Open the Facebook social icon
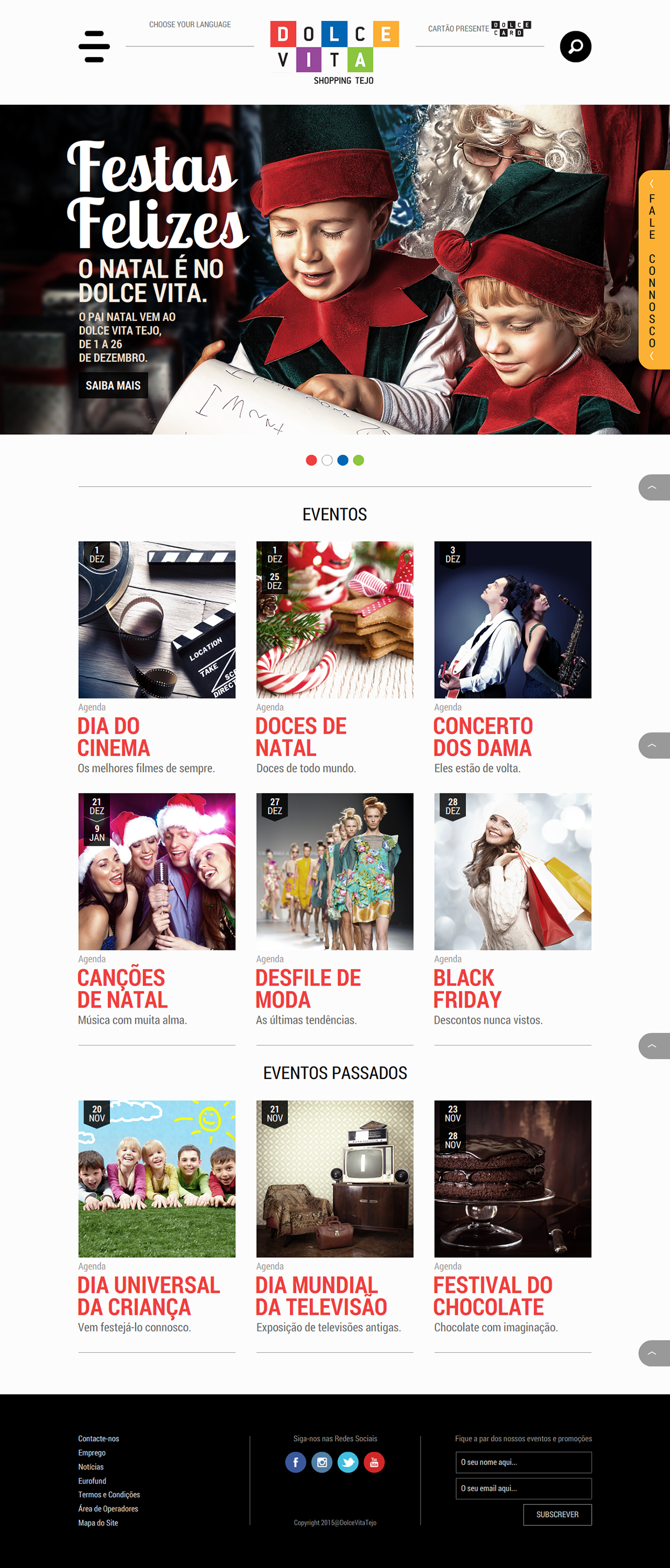The height and width of the screenshot is (1568, 670). (296, 1462)
